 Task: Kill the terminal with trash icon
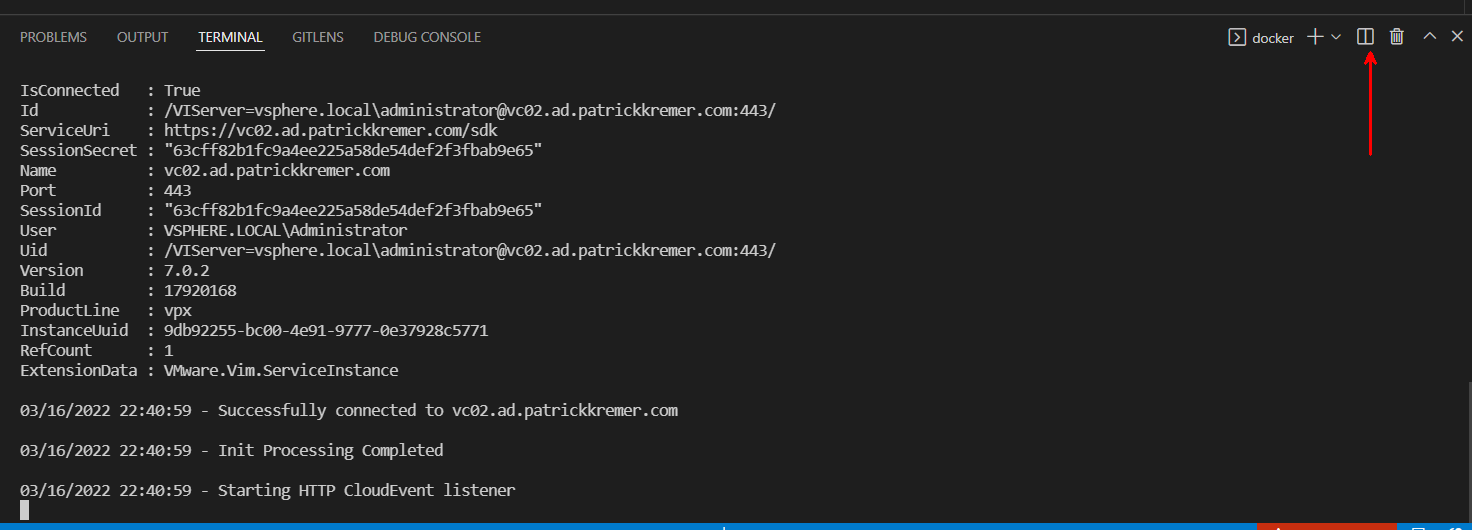[1397, 37]
